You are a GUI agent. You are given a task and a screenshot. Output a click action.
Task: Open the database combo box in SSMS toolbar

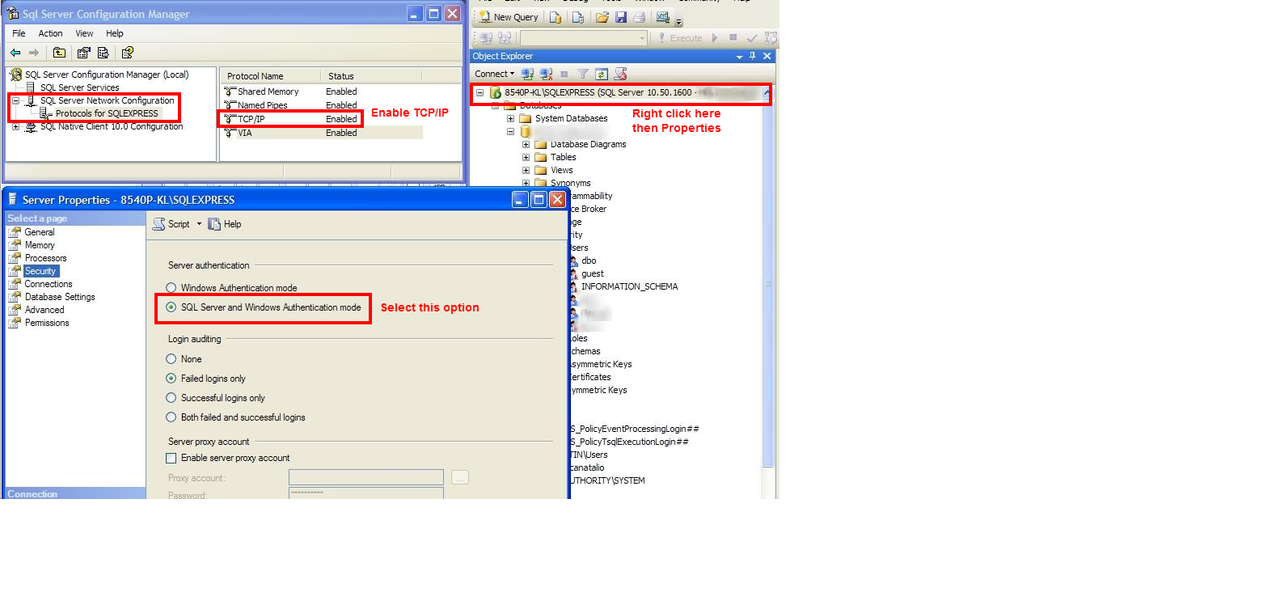pyautogui.click(x=583, y=38)
